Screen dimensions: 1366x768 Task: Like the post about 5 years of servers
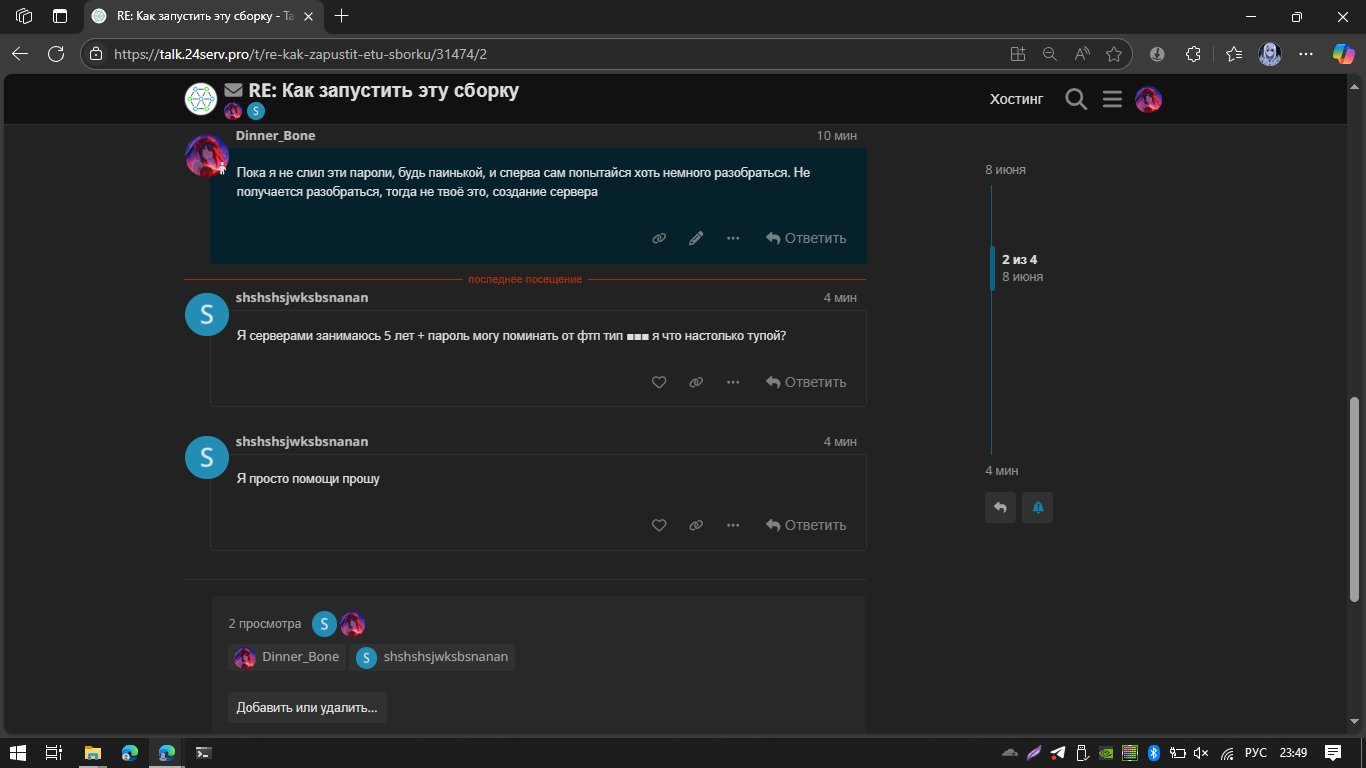click(659, 382)
